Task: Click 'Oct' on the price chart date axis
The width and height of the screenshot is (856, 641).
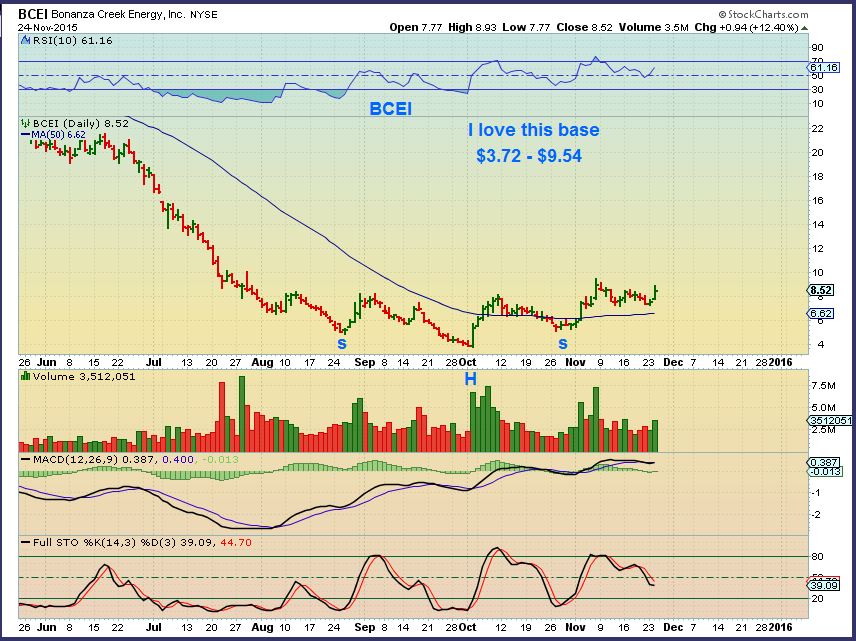Action: (467, 362)
